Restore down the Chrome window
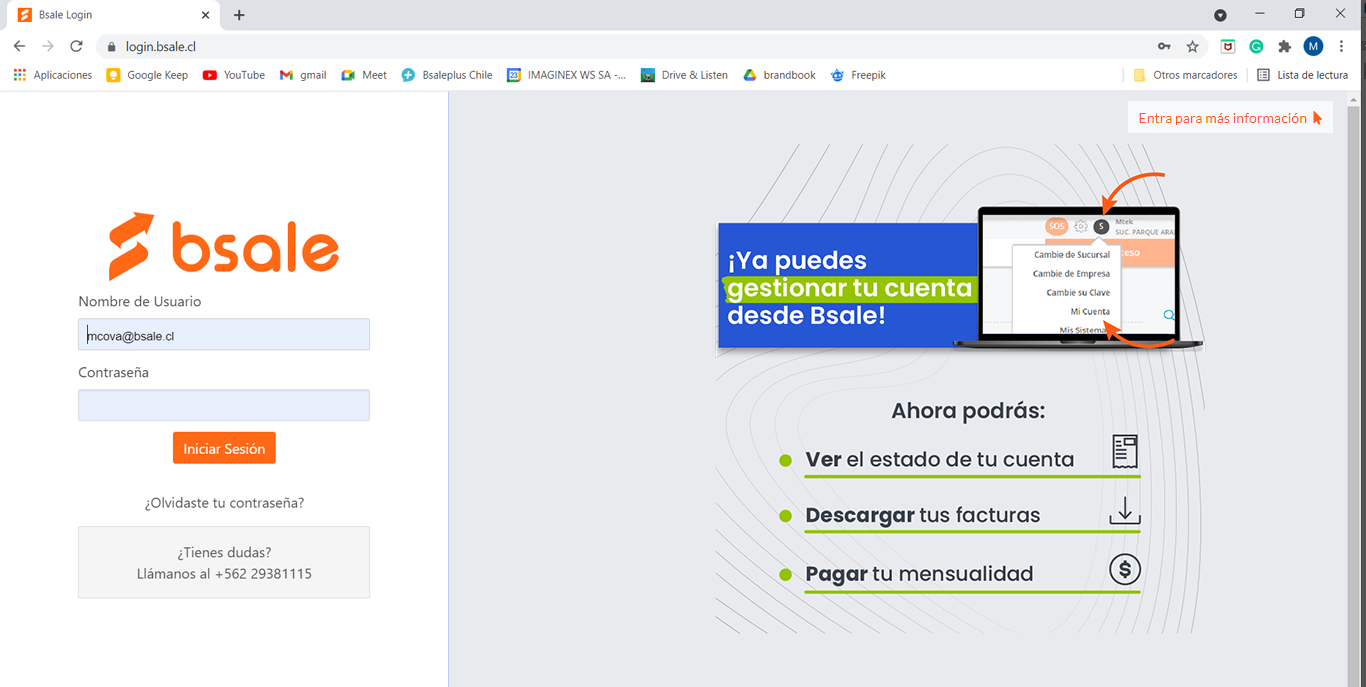 [1299, 14]
